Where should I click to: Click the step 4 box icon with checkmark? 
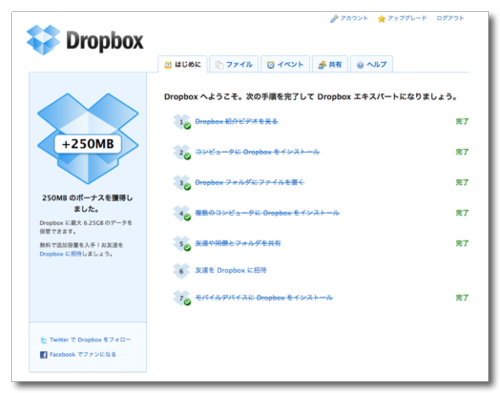(x=182, y=213)
